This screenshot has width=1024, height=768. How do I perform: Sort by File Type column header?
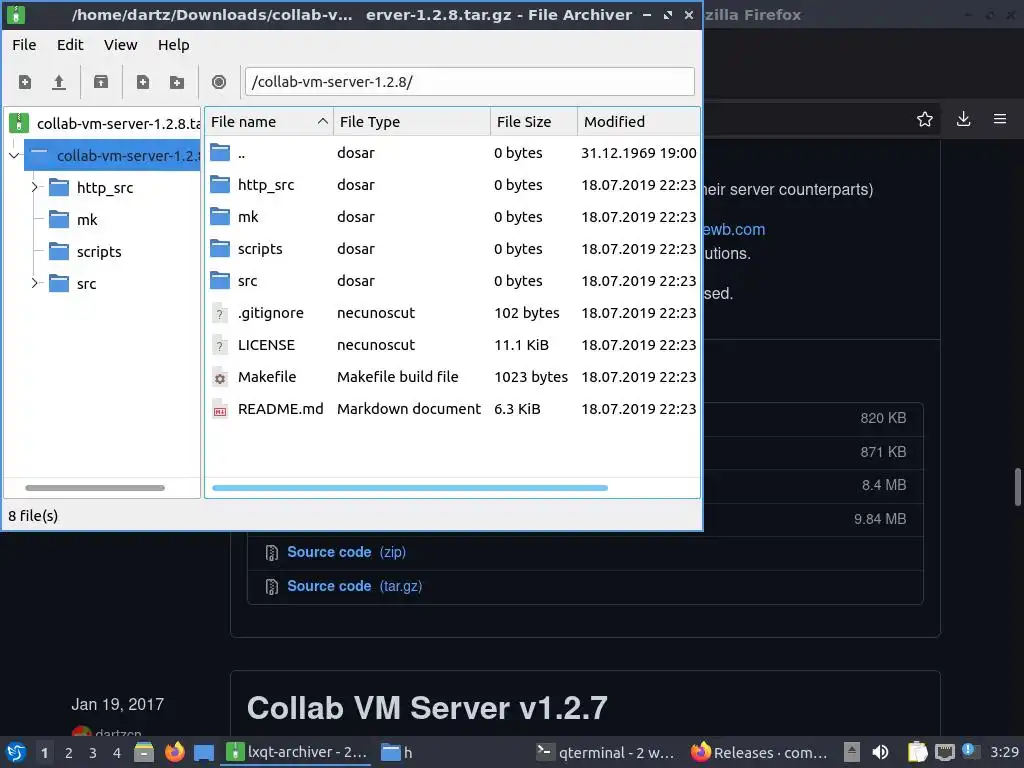[x=412, y=121]
